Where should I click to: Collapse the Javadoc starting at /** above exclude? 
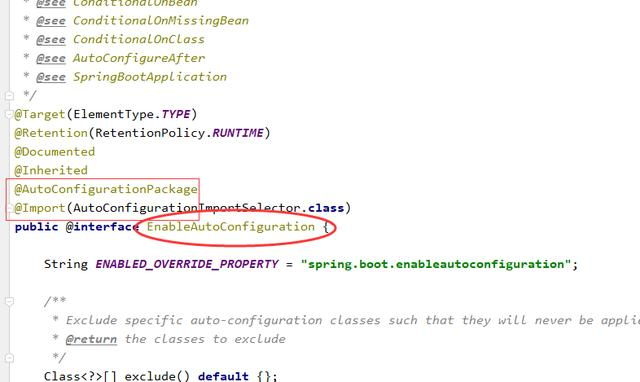[x=9, y=301]
